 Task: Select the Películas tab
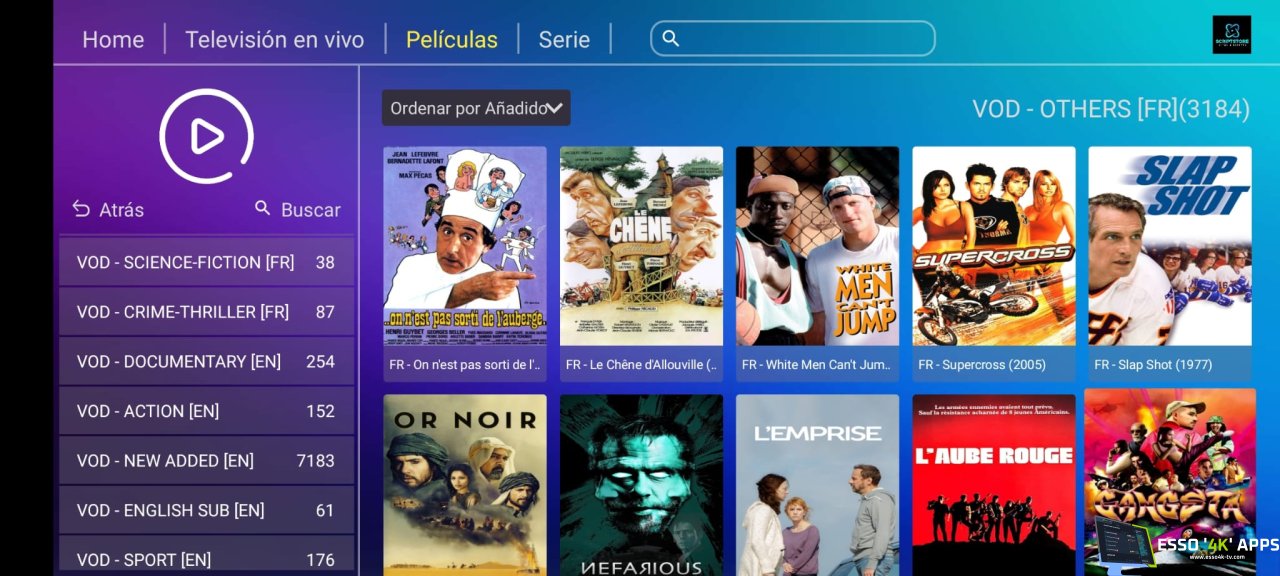tap(452, 40)
